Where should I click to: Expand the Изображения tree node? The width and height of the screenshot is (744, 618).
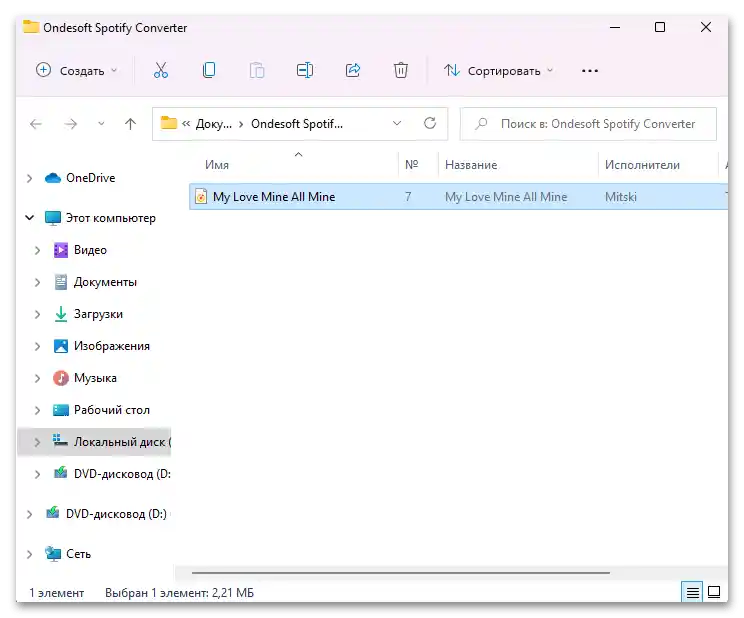click(x=37, y=346)
